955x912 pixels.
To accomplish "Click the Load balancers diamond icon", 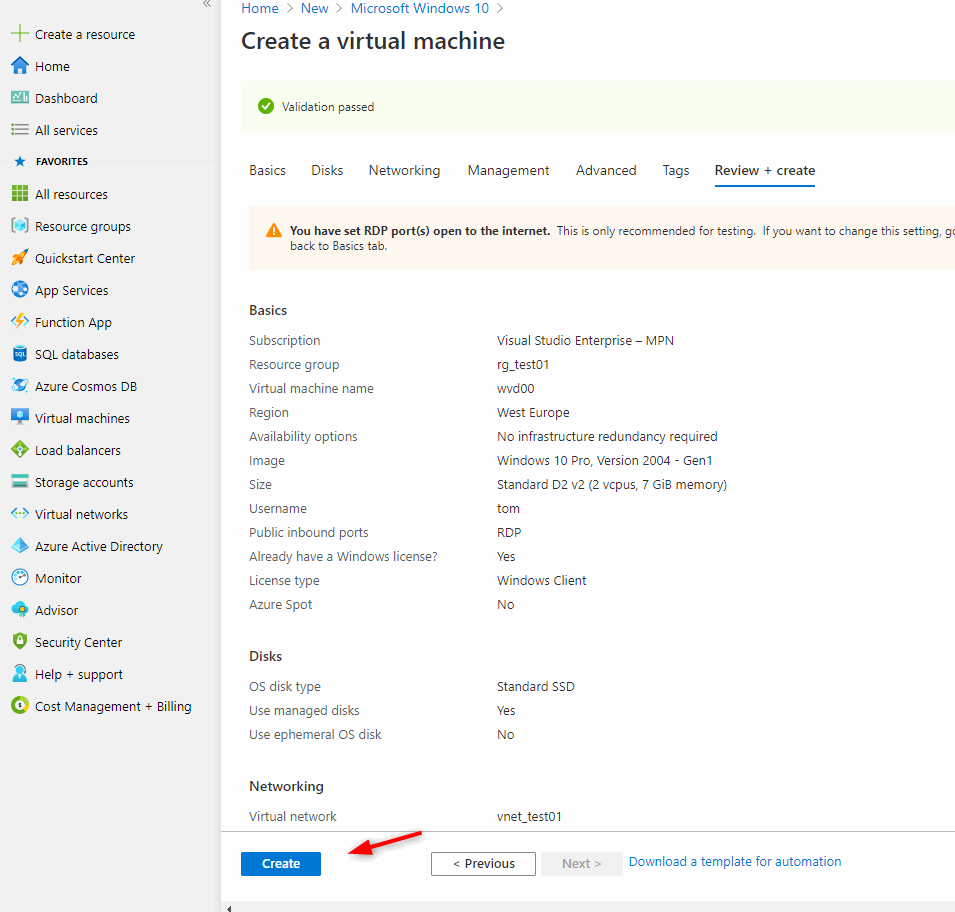I will [x=19, y=450].
